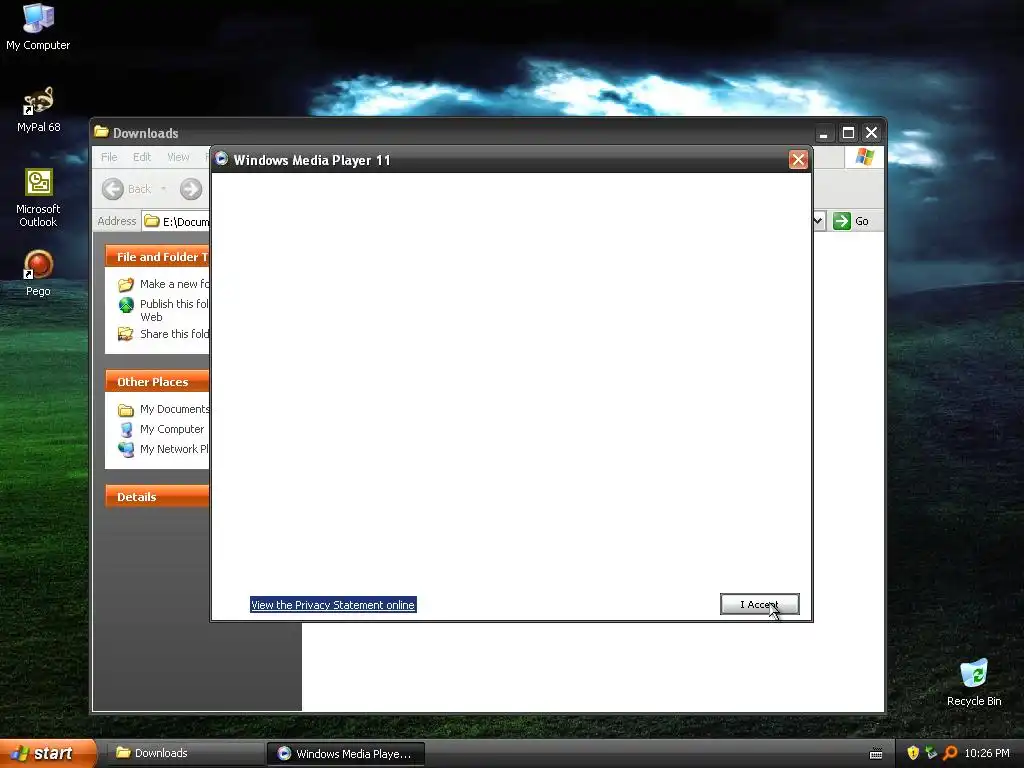Launch MyPal 68 browser shortcut
Viewport: 1024px width, 768px height.
pos(38,110)
